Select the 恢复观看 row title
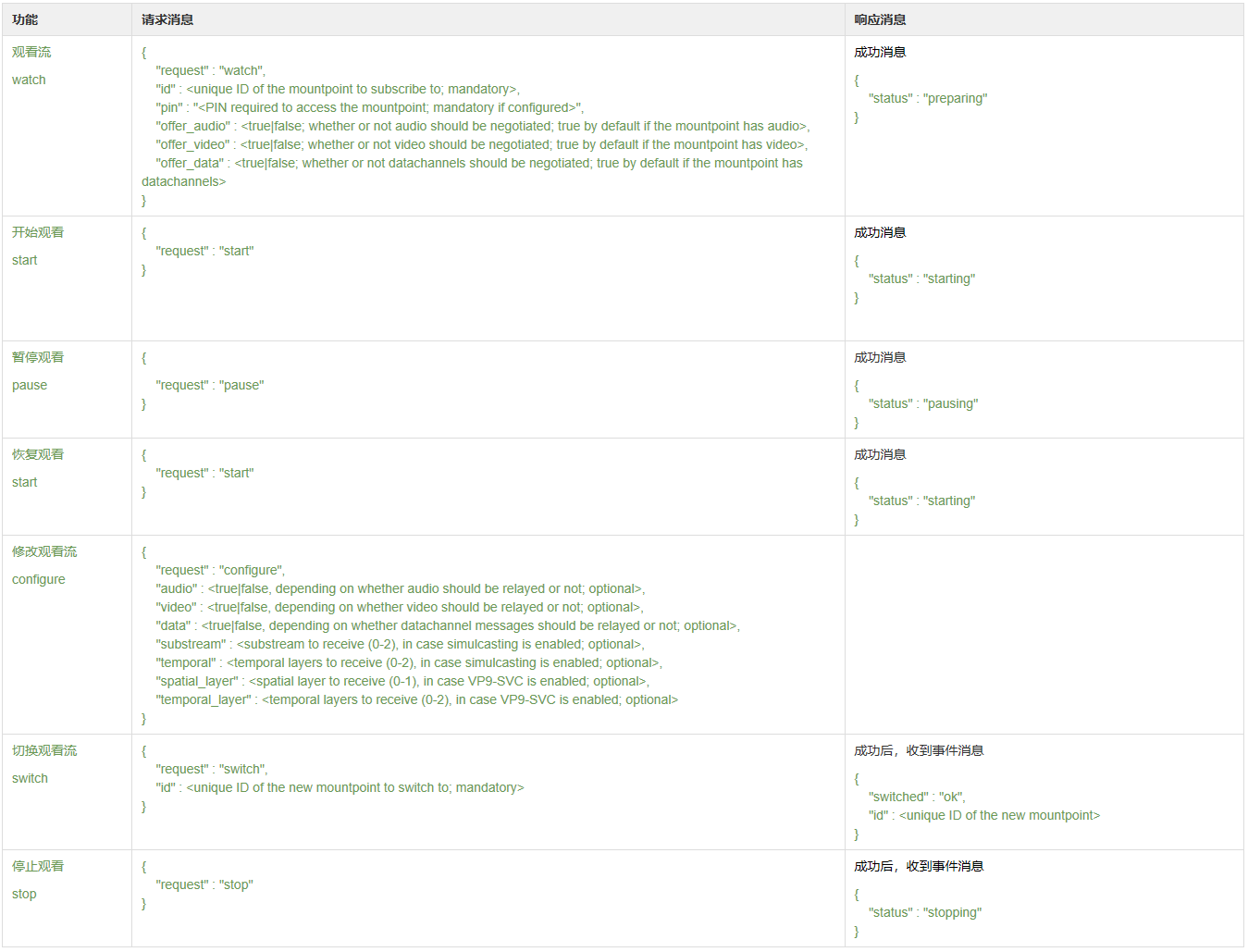This screenshot has height=952, width=1248. (38, 454)
